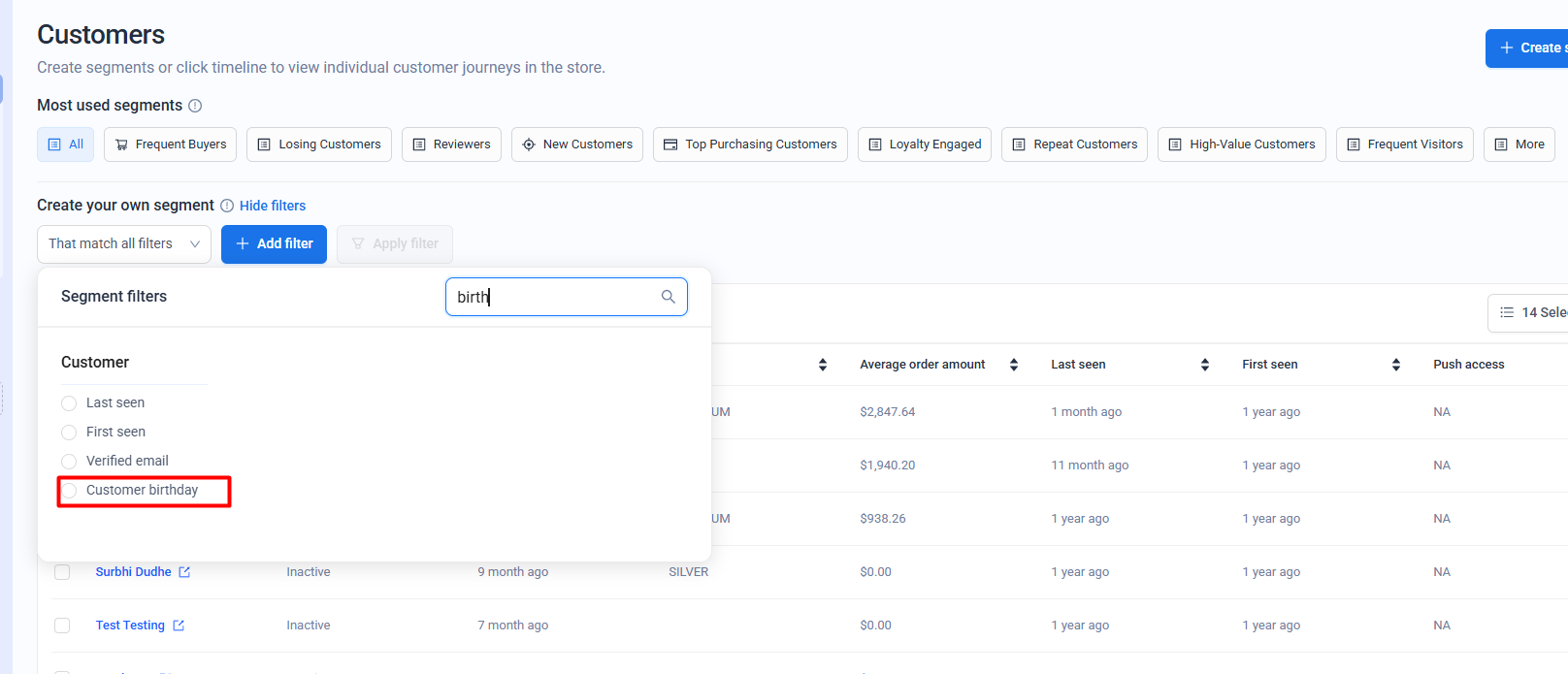Click the search magnifier in segment filters
The height and width of the screenshot is (674, 1568).
click(x=668, y=297)
